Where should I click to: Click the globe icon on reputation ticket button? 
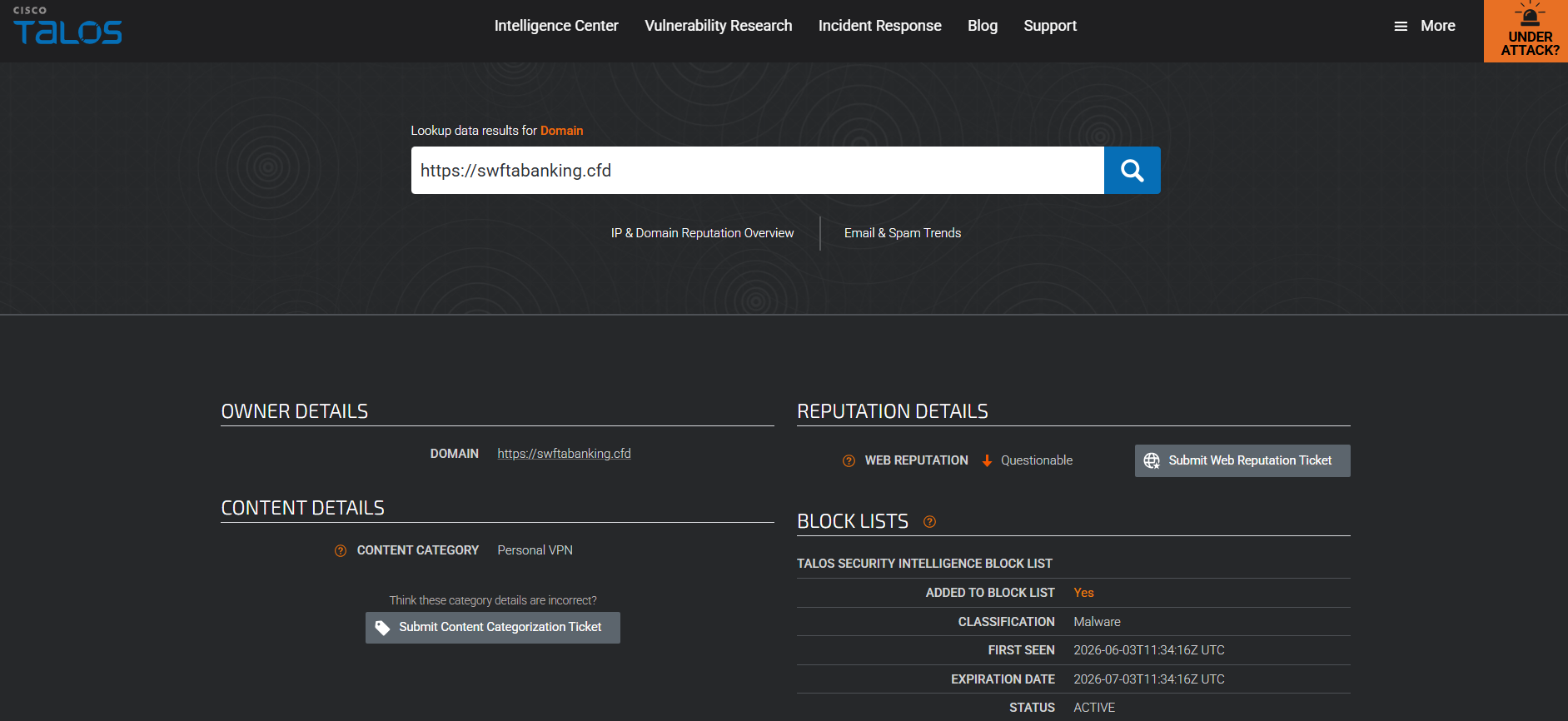pos(1152,461)
